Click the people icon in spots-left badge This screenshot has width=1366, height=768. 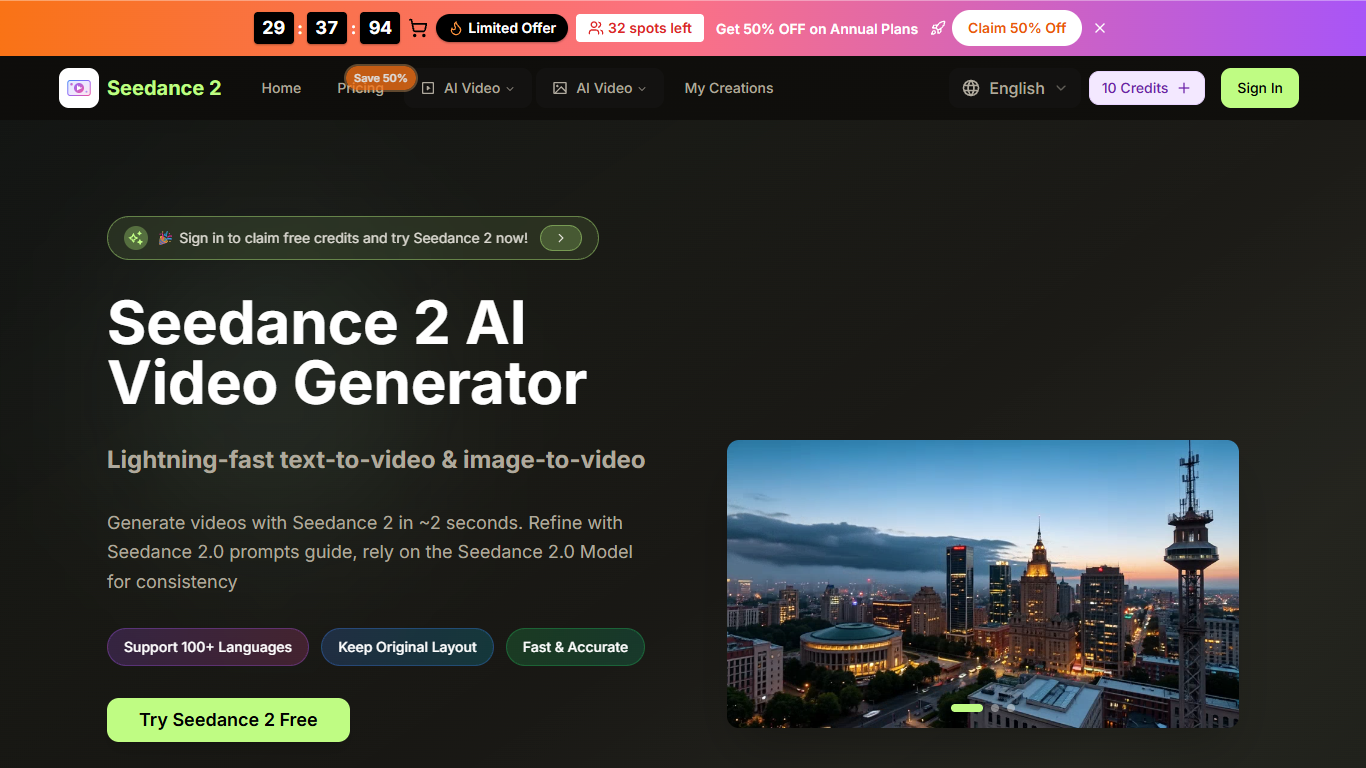596,28
